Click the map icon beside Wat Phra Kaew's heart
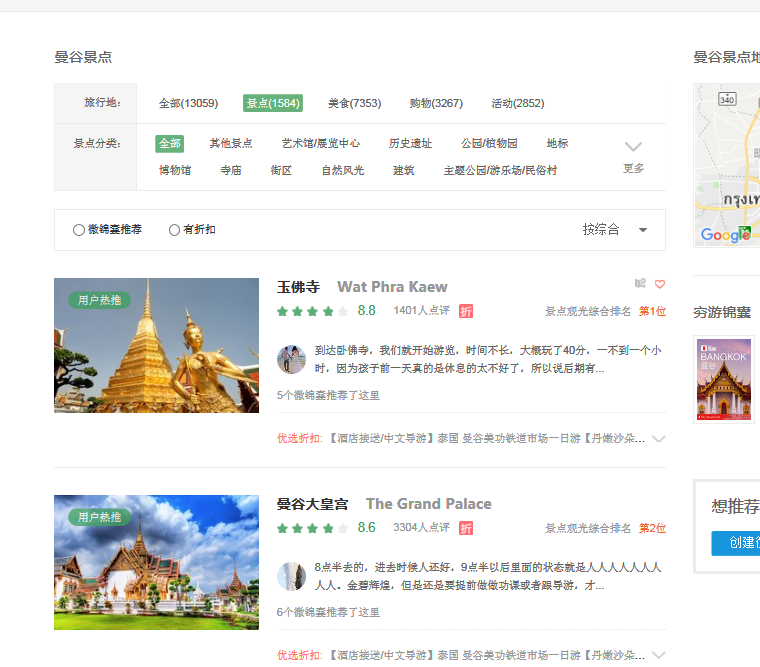Screen dimensions: 760x667 (640, 284)
